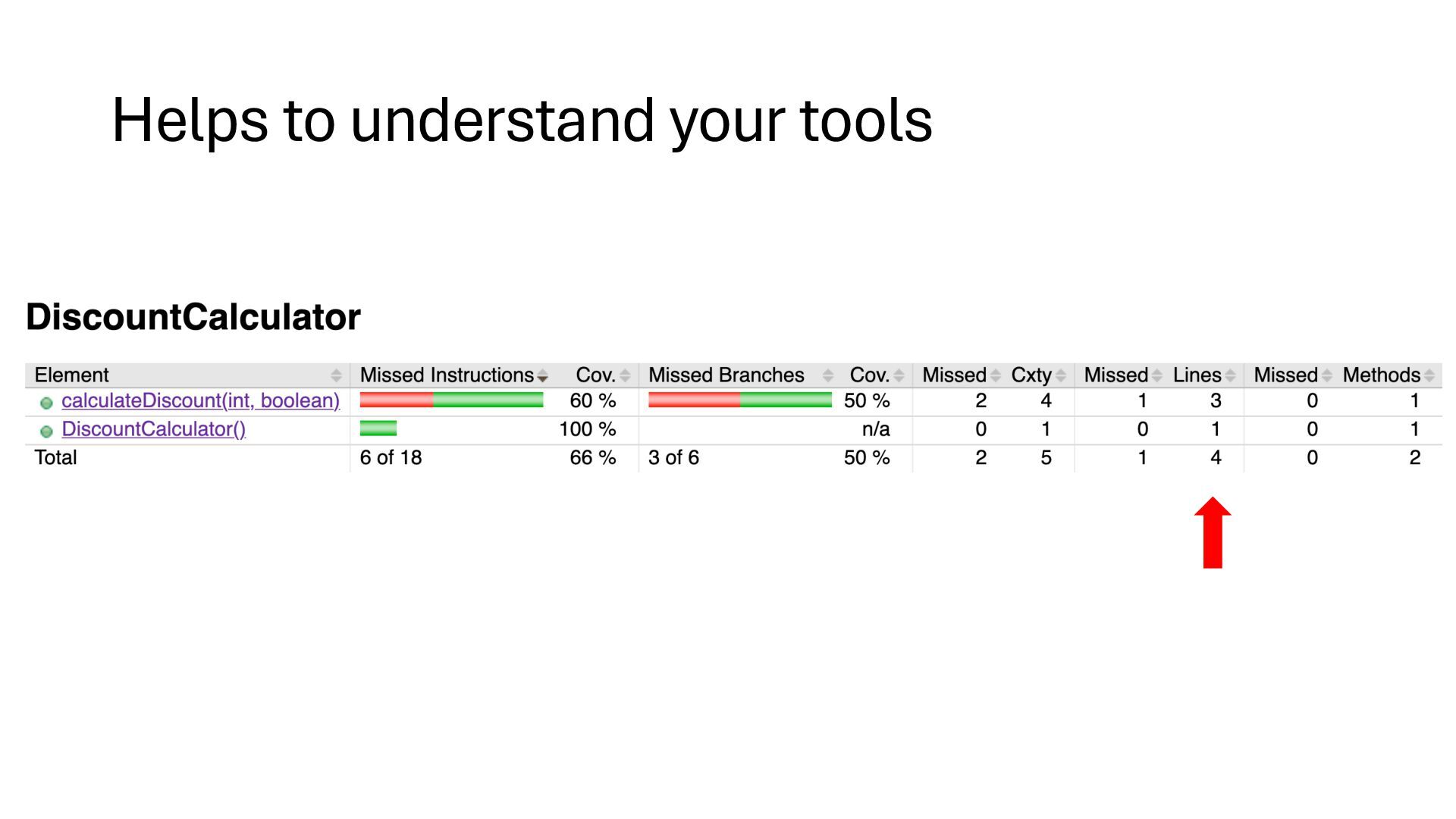
Task: Sort by Element column arrows
Action: (x=336, y=375)
